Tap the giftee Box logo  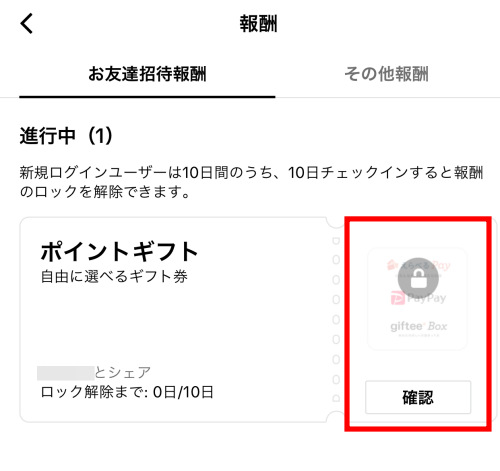(418, 326)
